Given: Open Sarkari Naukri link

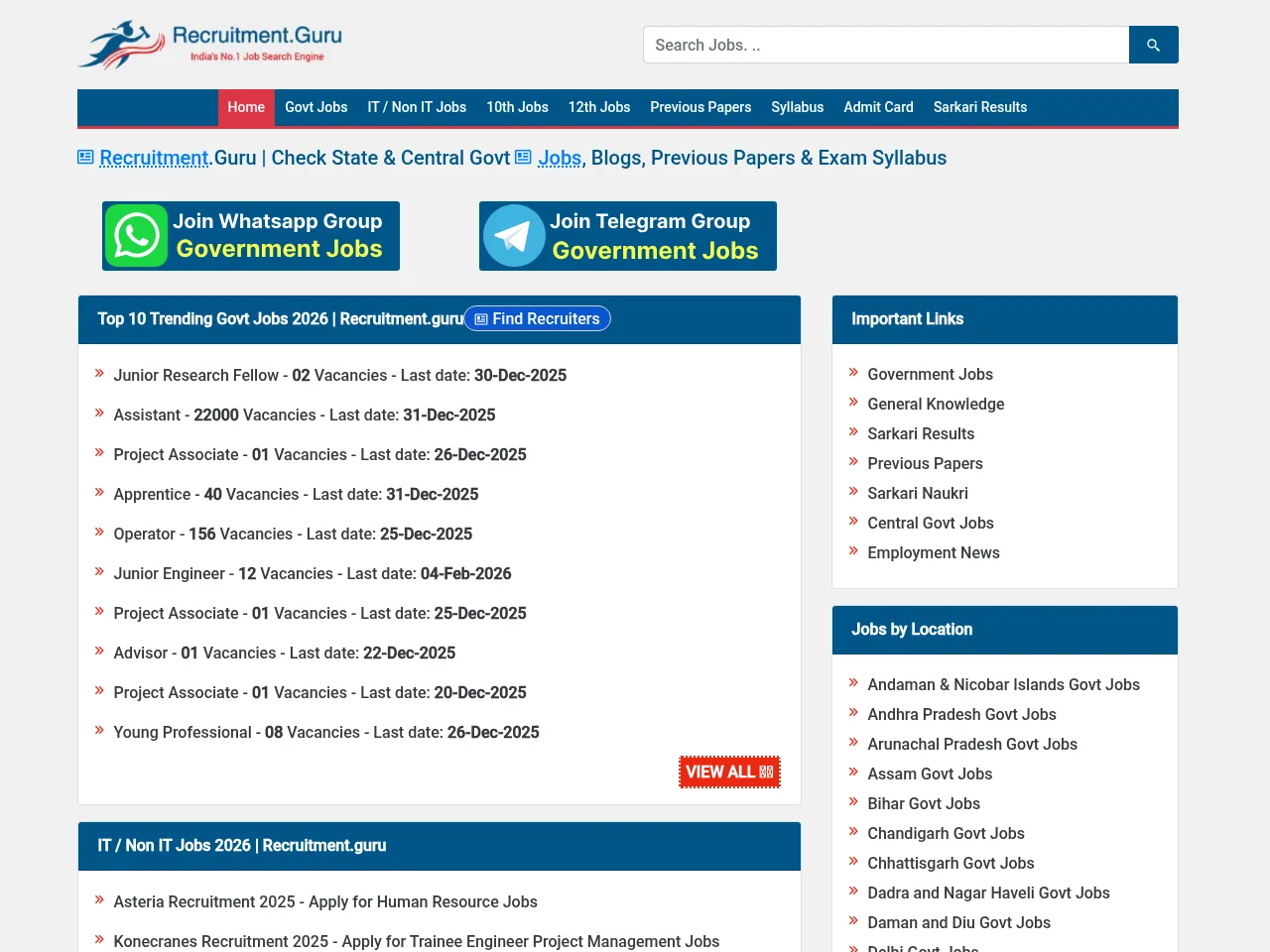Looking at the screenshot, I should click(918, 493).
